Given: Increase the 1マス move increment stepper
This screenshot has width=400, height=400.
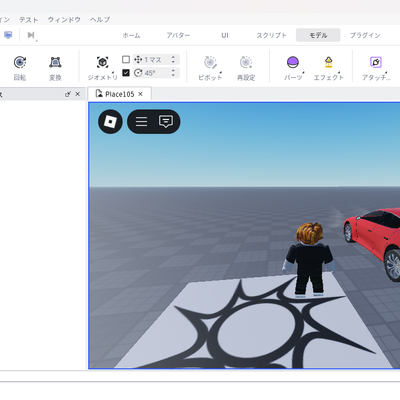Looking at the screenshot, I should (x=173, y=57).
